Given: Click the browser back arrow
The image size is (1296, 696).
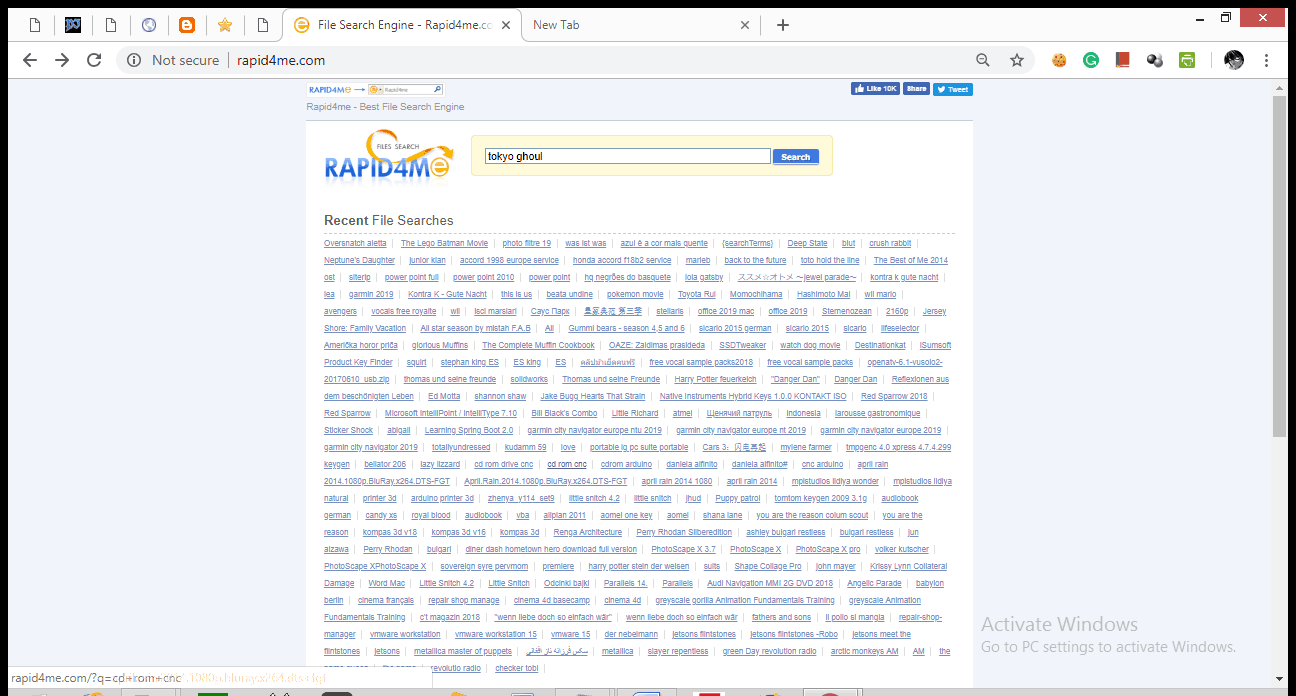Looking at the screenshot, I should coord(30,60).
